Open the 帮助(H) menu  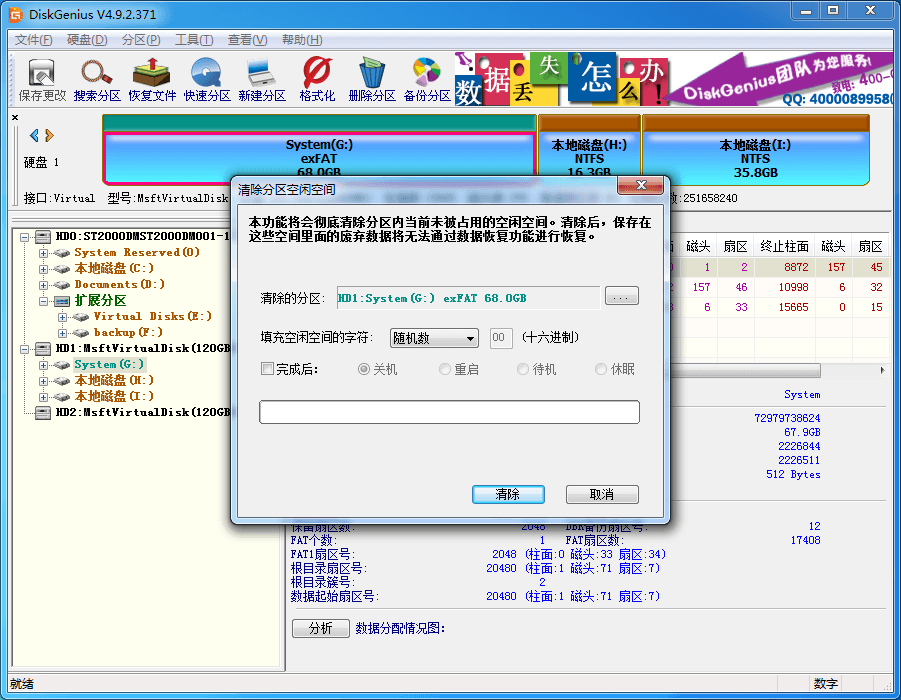[302, 40]
